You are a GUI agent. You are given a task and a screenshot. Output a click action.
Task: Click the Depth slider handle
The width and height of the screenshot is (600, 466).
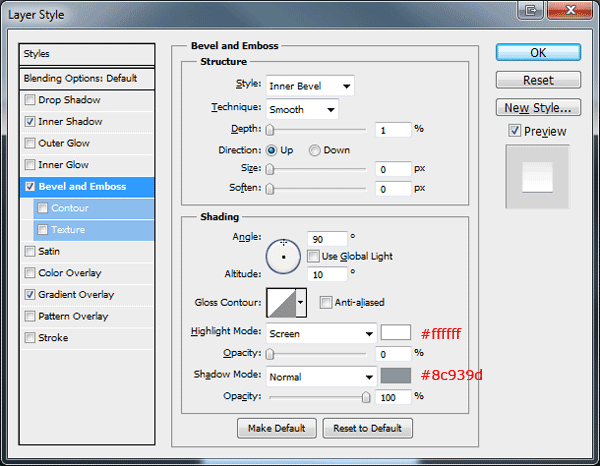270,130
